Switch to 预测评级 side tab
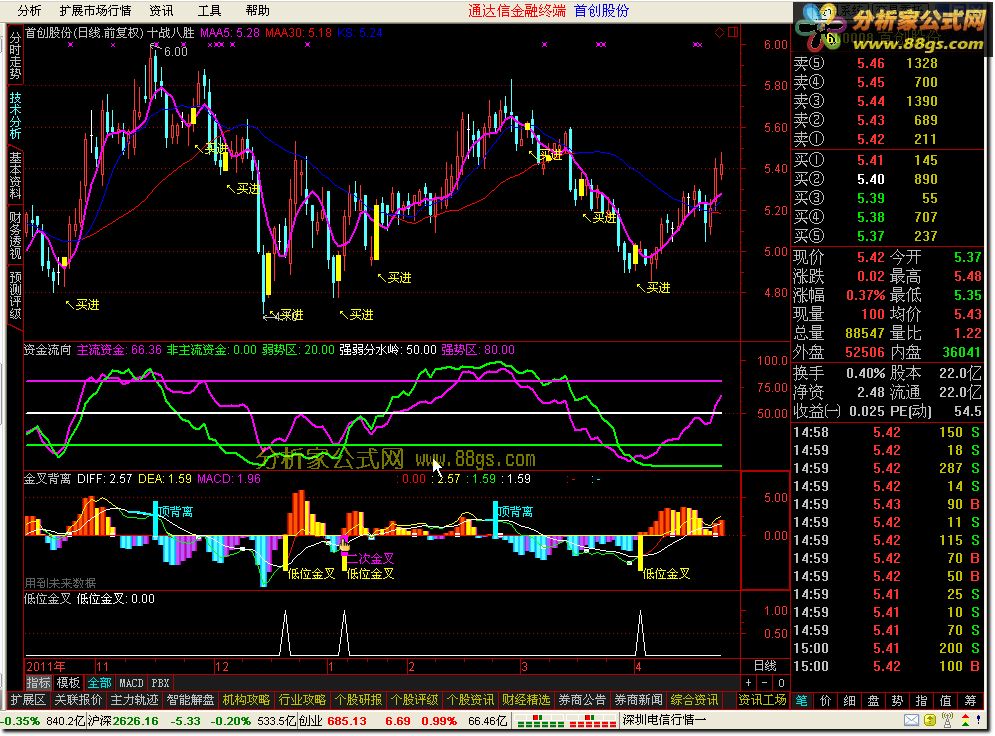 tap(15, 295)
